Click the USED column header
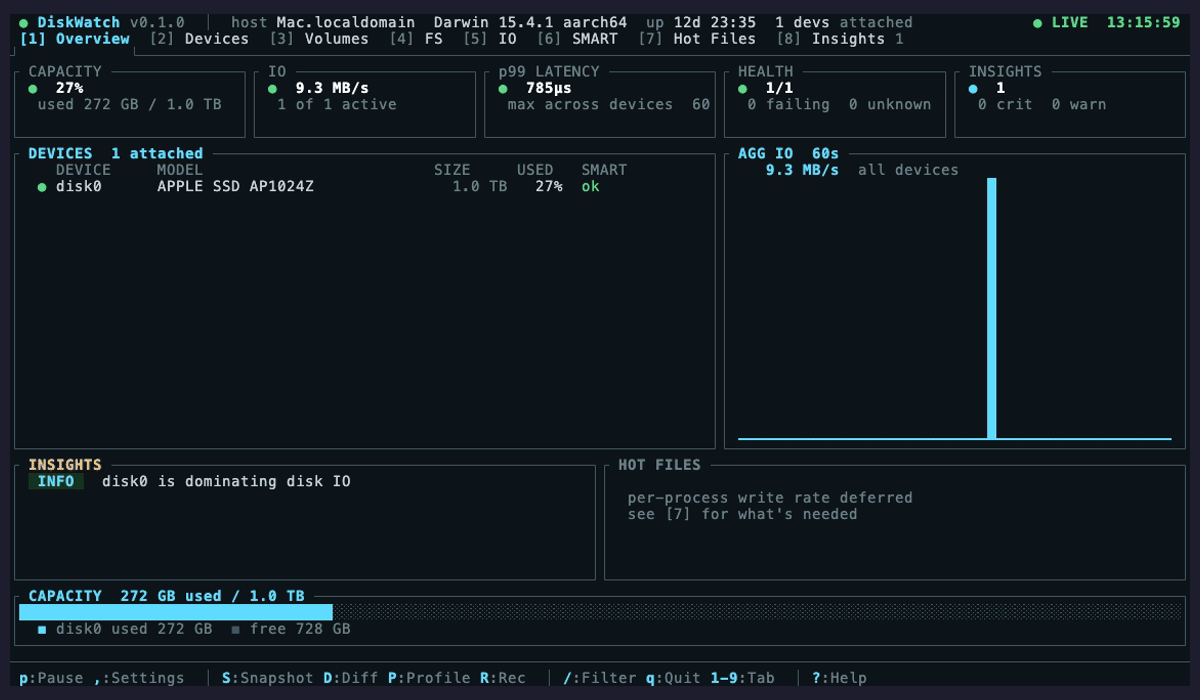1200x700 pixels. pos(535,170)
